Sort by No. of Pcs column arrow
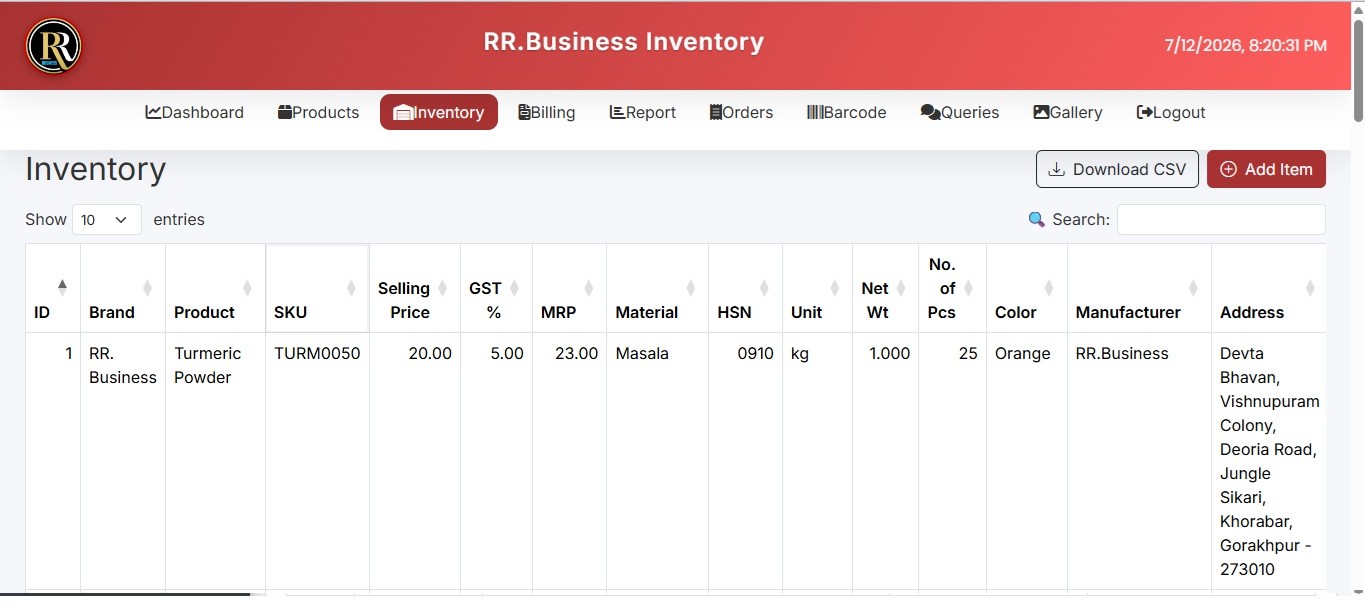 pyautogui.click(x=969, y=288)
